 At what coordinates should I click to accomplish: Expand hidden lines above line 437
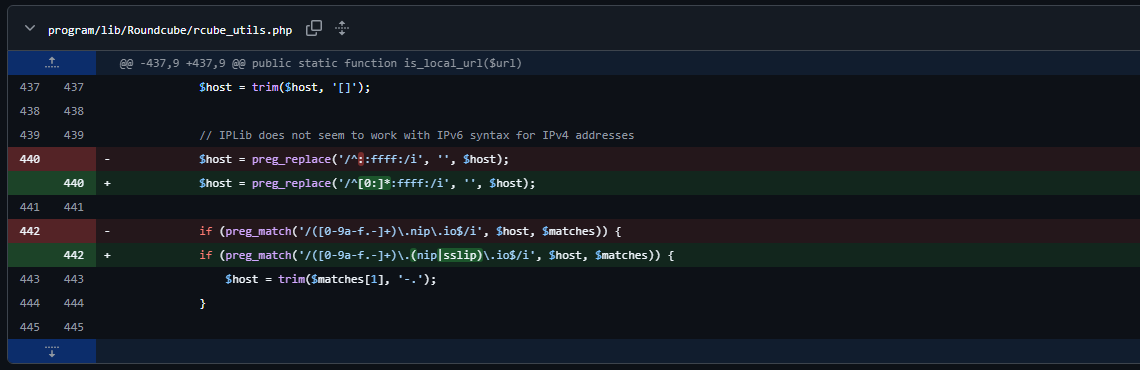(52, 63)
